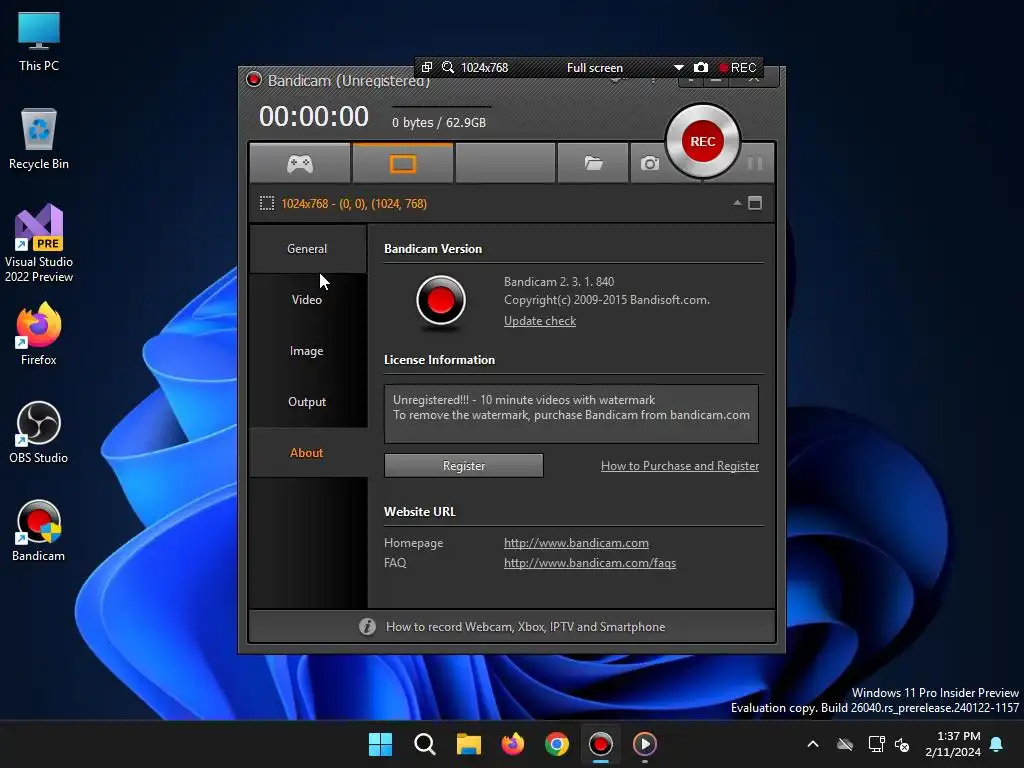Viewport: 1024px width, 768px height.
Task: Click the media player taskbar icon
Action: (645, 744)
